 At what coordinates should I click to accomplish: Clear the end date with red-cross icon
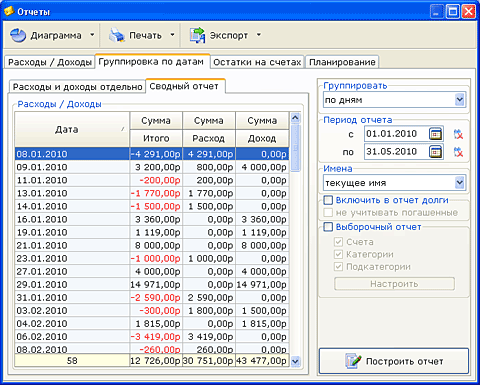pos(458,152)
